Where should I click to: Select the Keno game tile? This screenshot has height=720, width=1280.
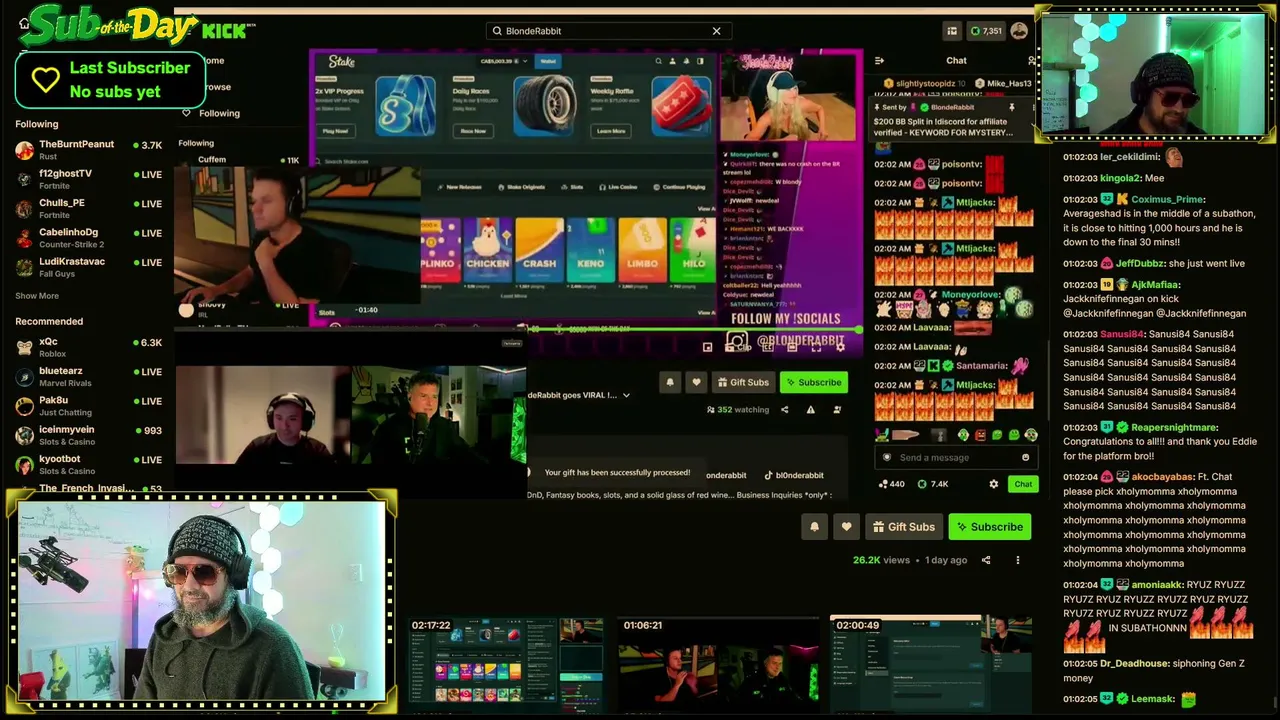coord(591,249)
